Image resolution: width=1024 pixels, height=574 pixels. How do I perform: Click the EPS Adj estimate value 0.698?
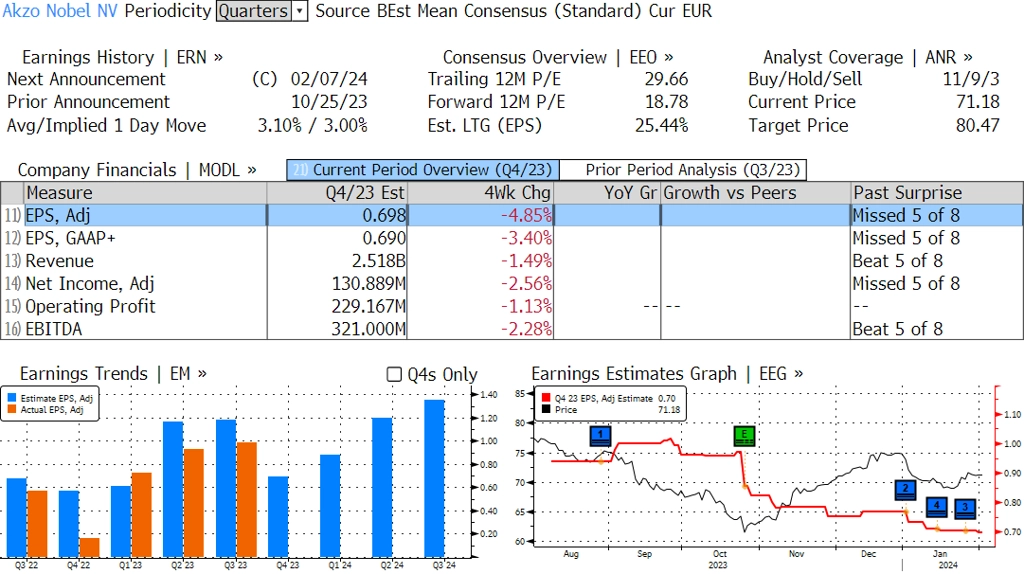click(384, 215)
